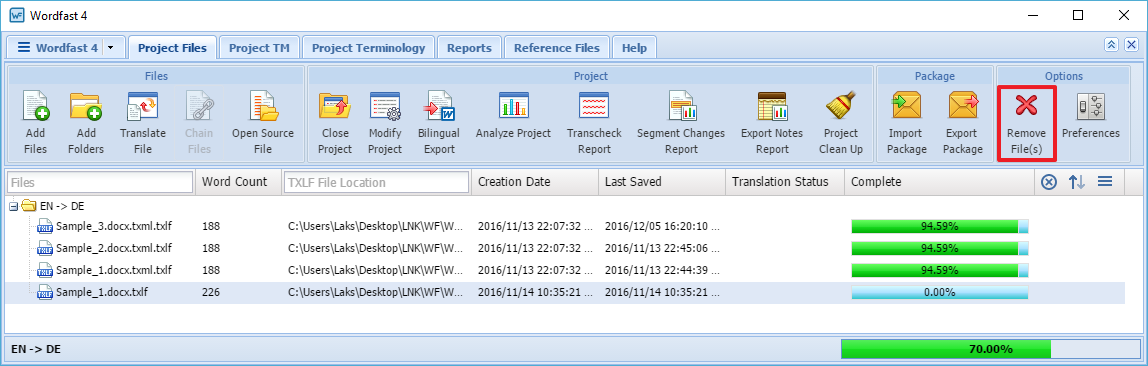
Task: Click the TXLF icon of Sample_1.docx.txlf
Action: coord(45,292)
